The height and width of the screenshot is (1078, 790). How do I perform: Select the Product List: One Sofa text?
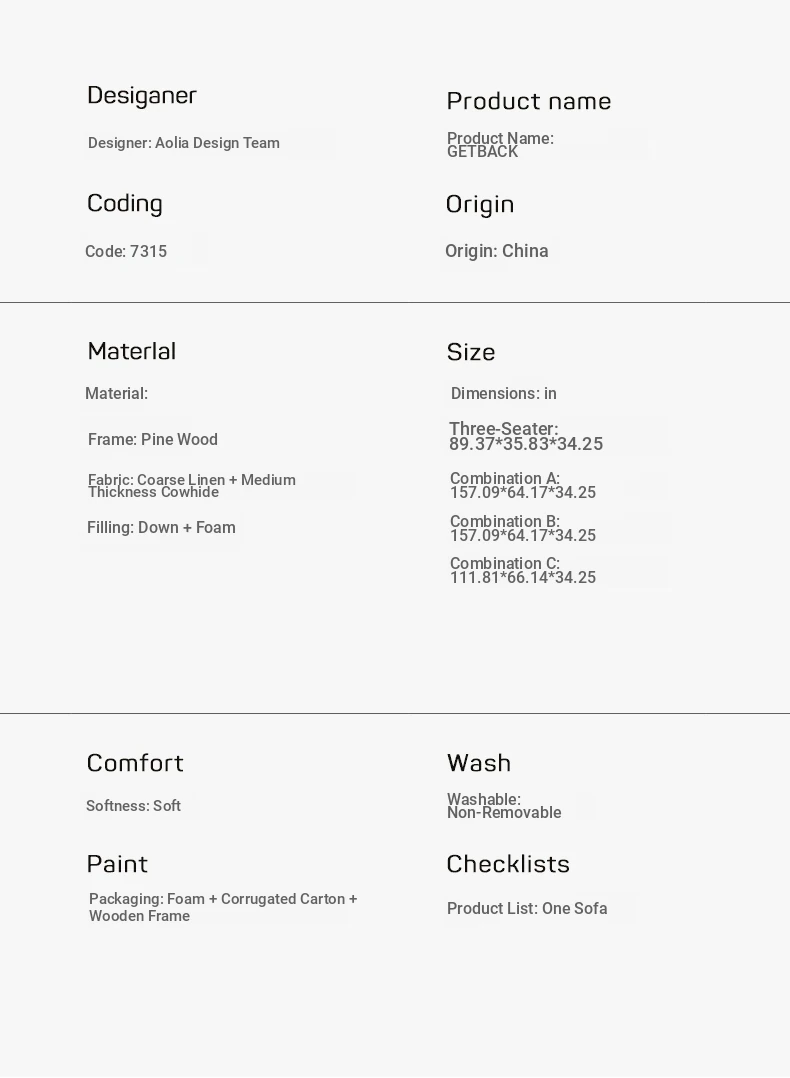click(x=527, y=909)
